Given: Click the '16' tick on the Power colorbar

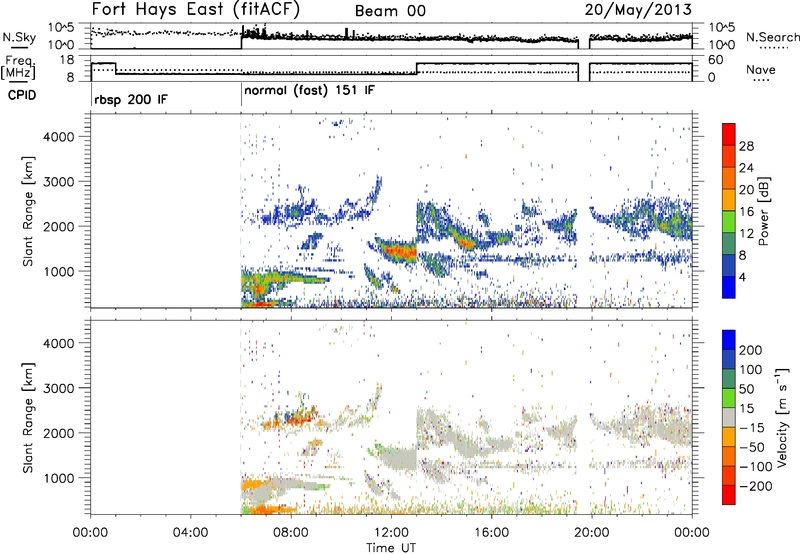Looking at the screenshot, I should 746,212.
